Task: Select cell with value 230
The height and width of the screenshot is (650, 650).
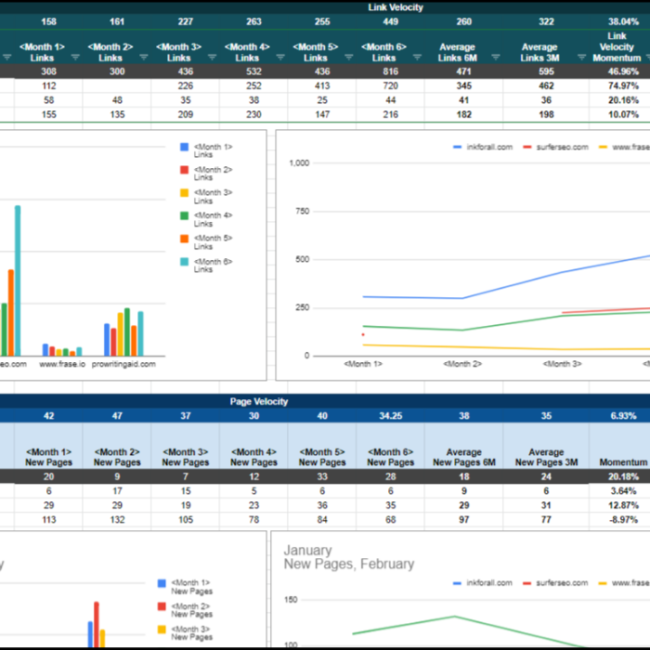Action: [x=254, y=114]
